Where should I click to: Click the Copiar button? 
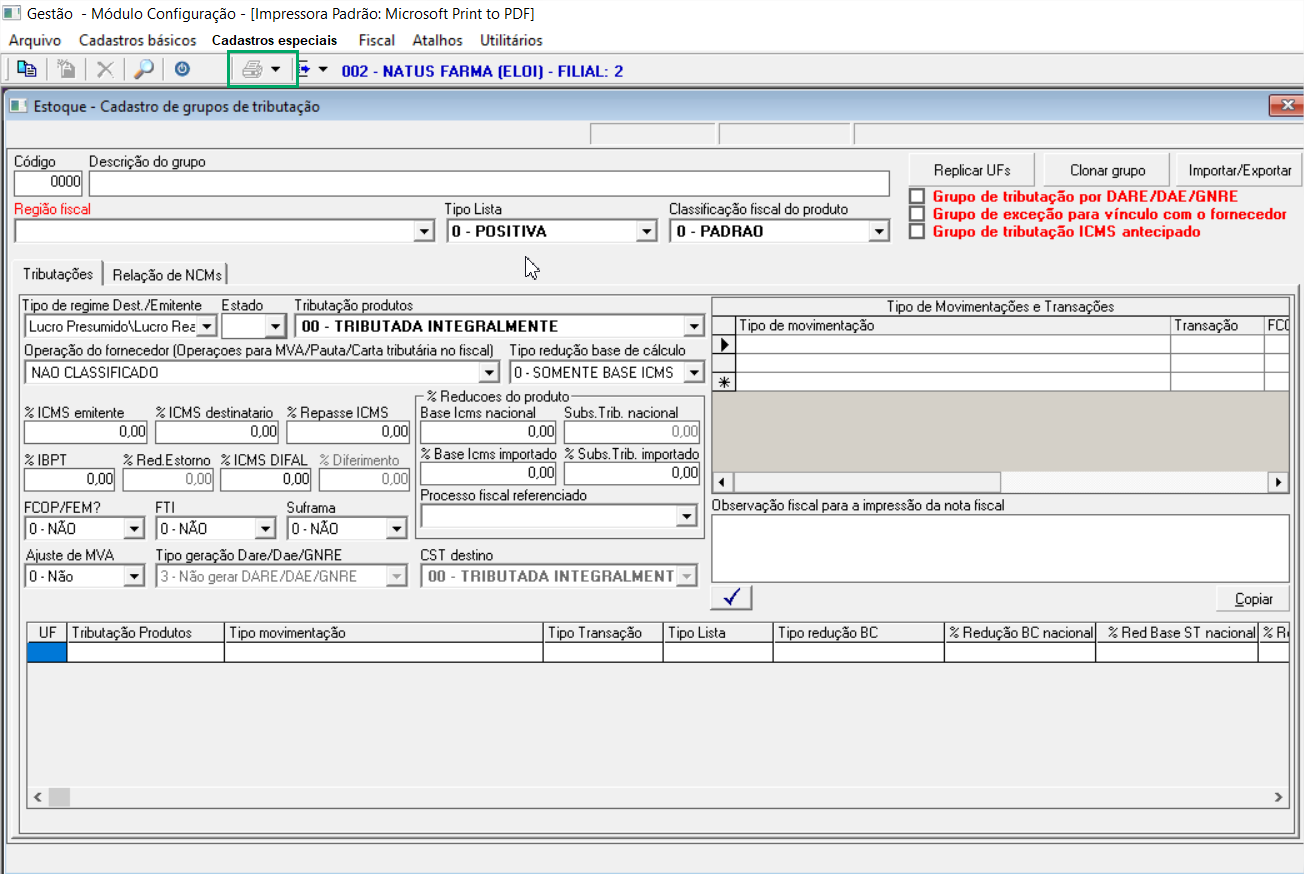(x=1254, y=599)
